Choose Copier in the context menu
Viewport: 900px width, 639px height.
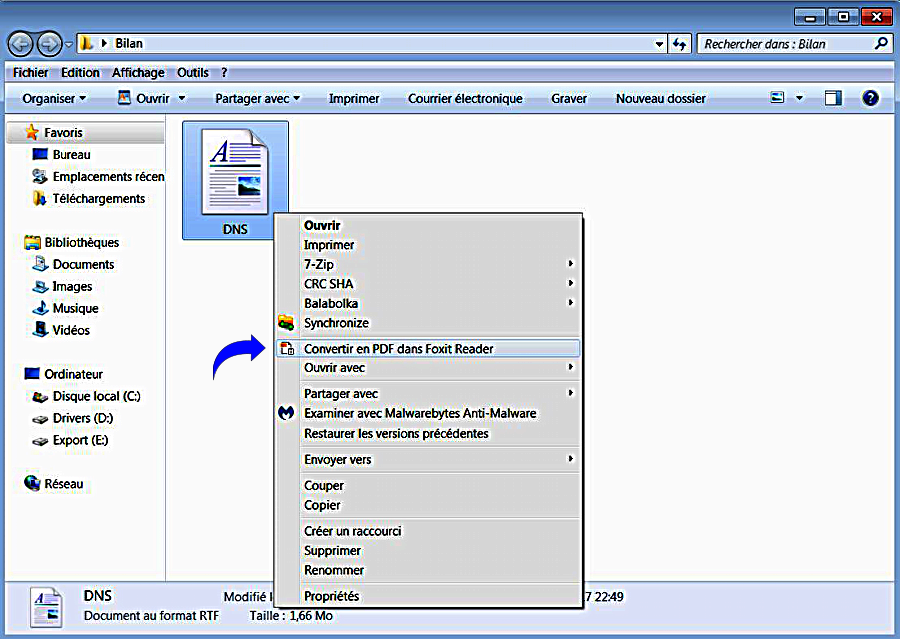point(428,505)
